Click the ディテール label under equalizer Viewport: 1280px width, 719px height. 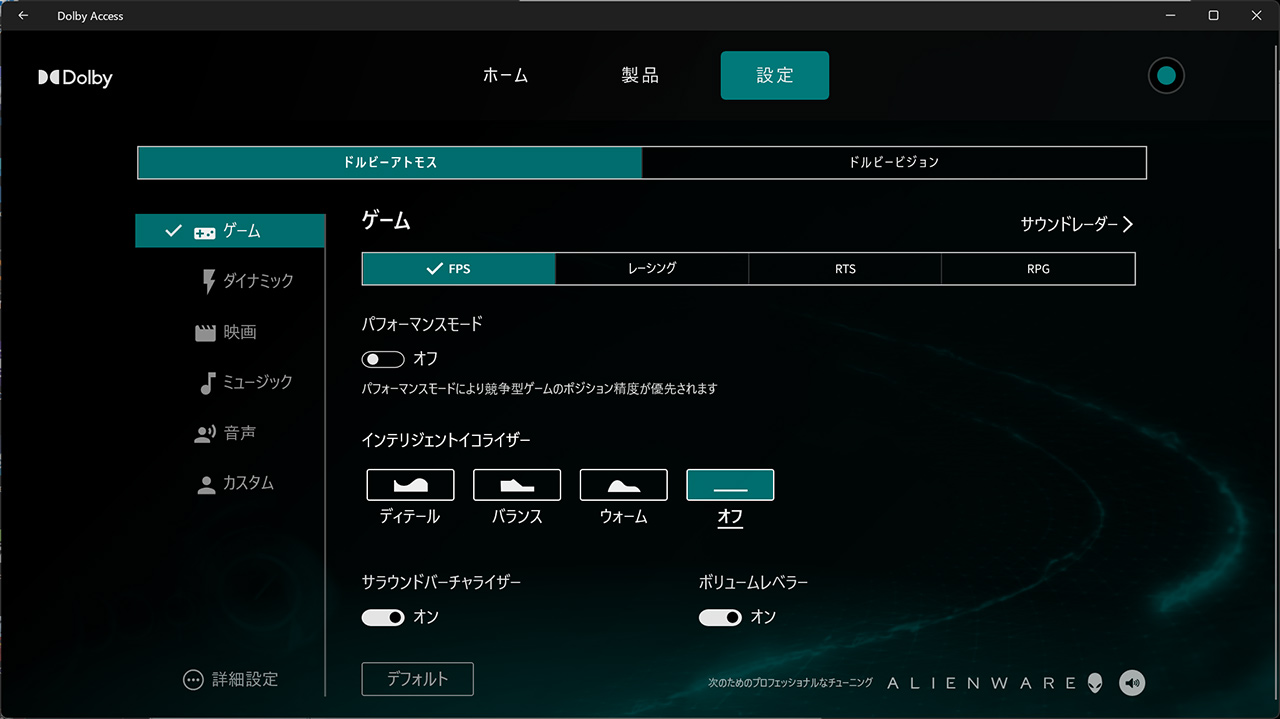(x=410, y=517)
